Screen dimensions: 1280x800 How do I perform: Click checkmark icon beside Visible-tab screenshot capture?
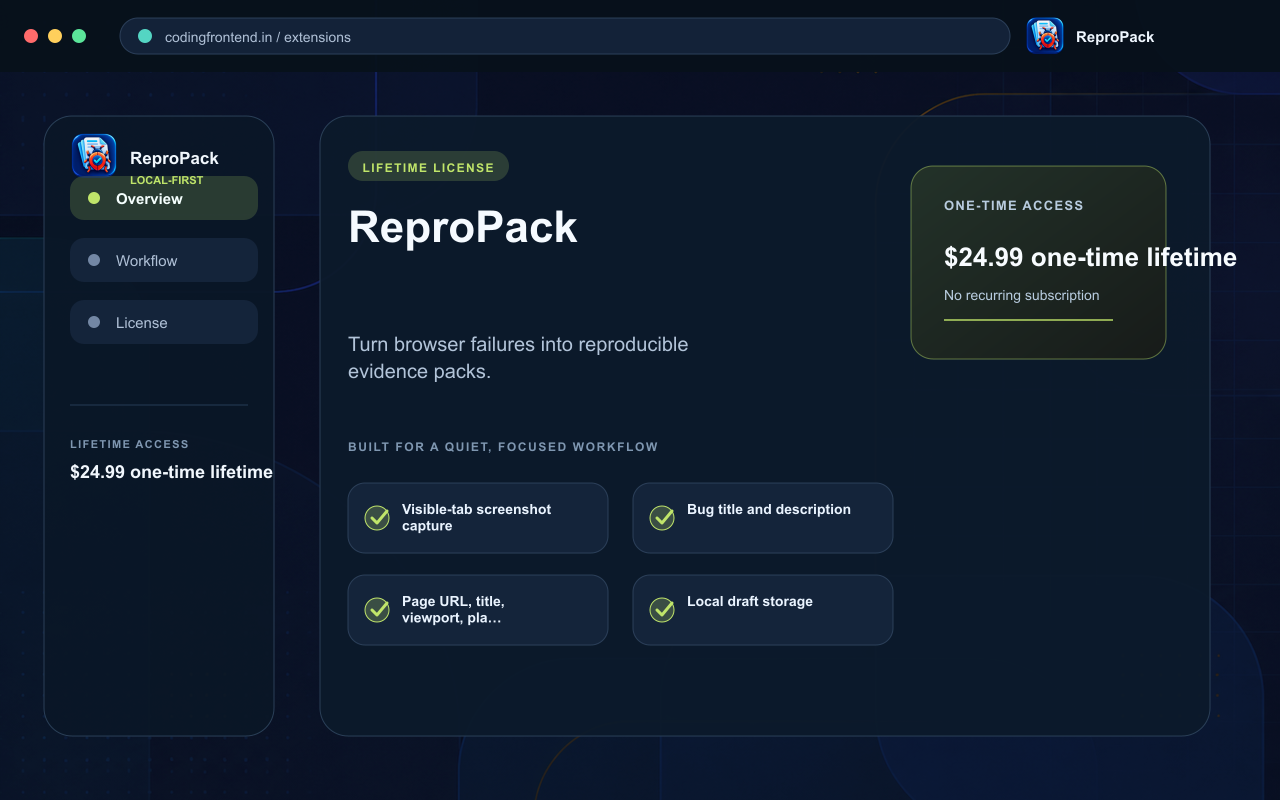[x=377, y=517]
